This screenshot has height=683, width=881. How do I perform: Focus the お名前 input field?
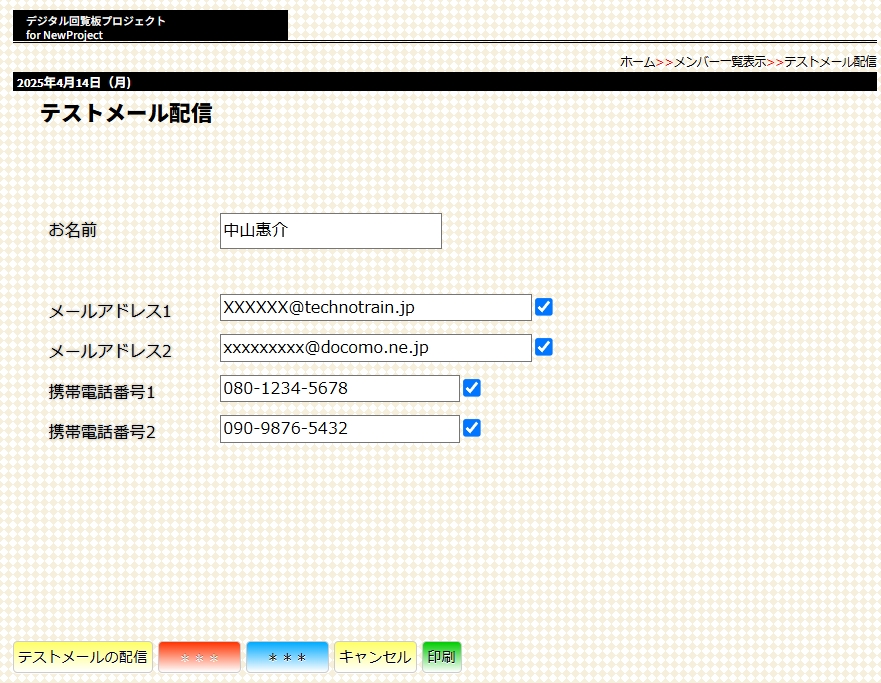(331, 231)
